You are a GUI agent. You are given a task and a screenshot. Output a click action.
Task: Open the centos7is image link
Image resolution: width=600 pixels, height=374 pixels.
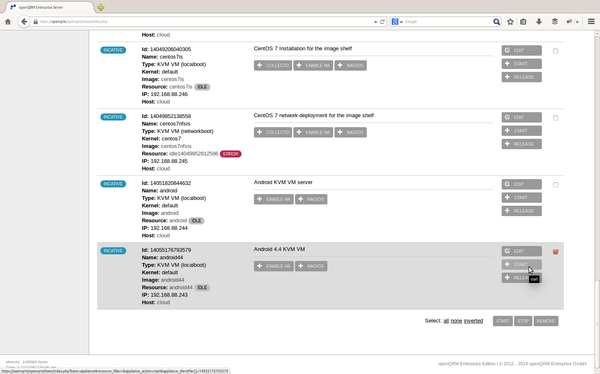(172, 79)
